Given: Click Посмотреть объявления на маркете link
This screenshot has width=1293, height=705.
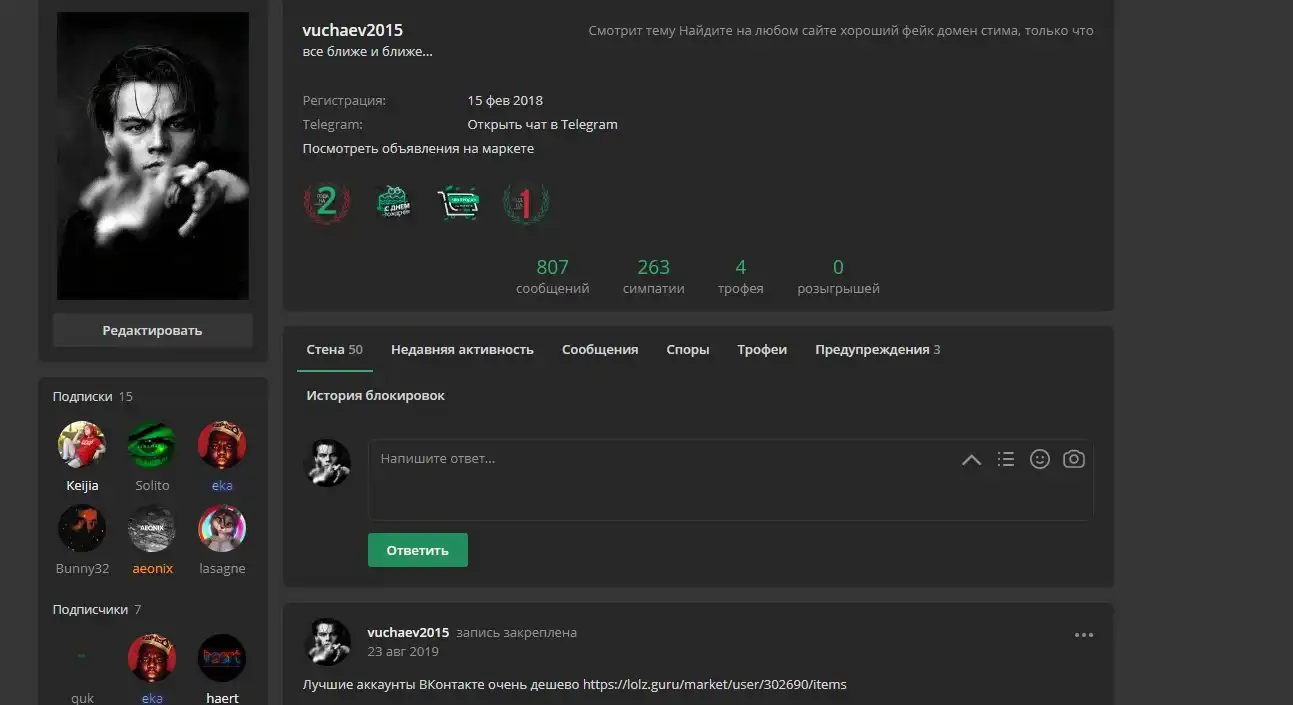Looking at the screenshot, I should 418,149.
